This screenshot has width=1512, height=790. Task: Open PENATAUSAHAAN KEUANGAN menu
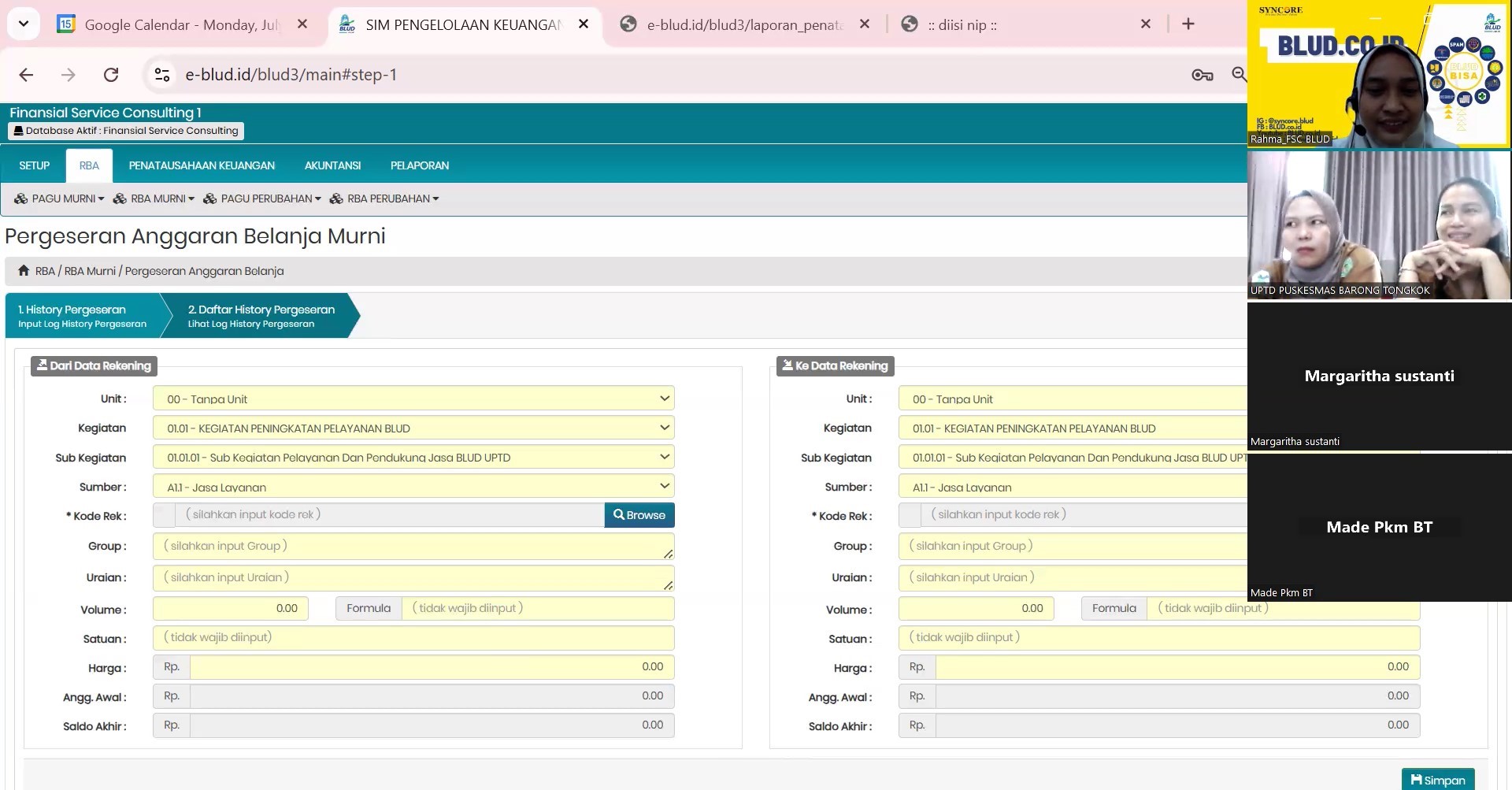point(202,165)
